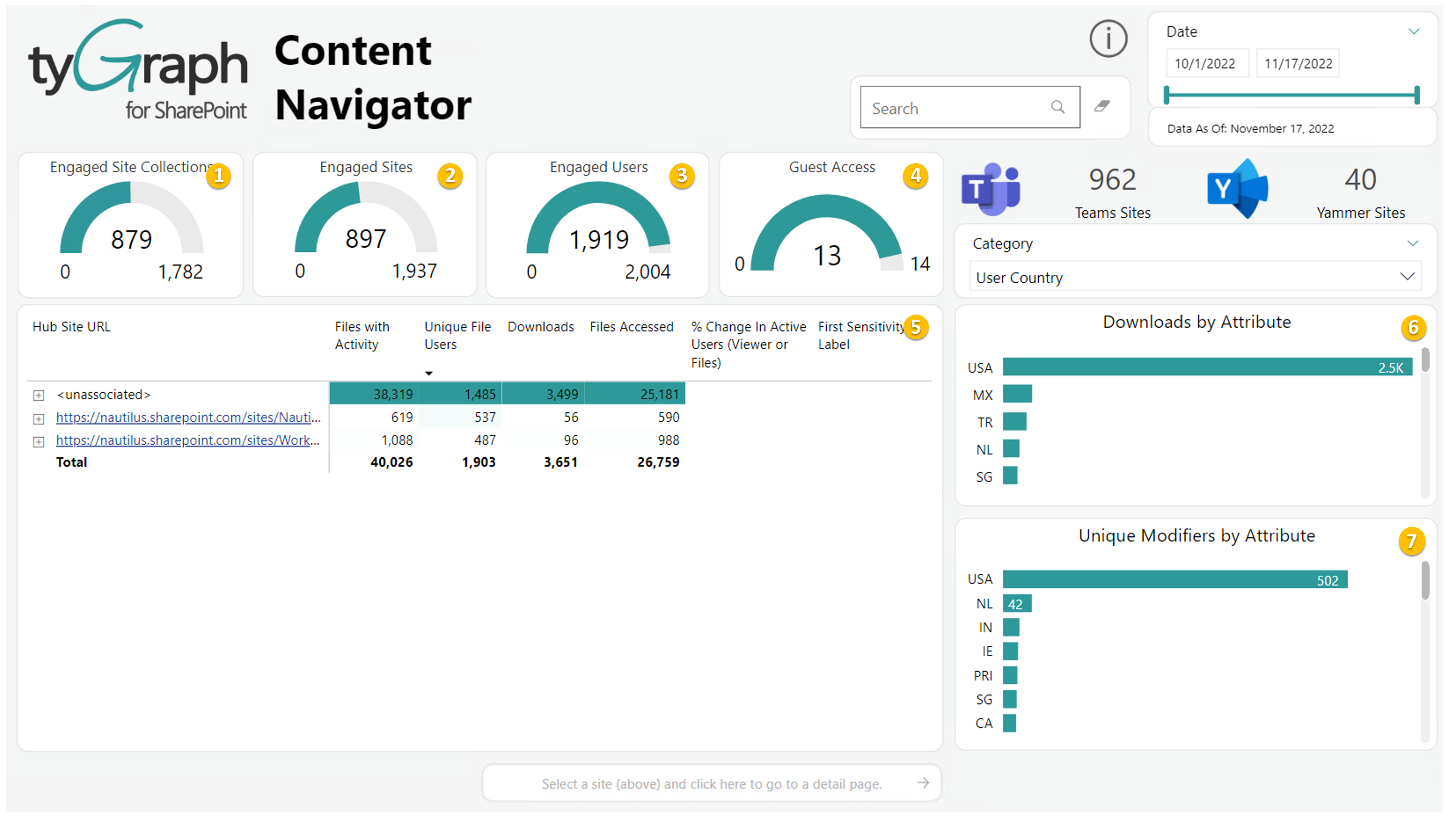Sort by Downloads column header
The width and height of the screenshot is (1456, 818).
[x=540, y=327]
